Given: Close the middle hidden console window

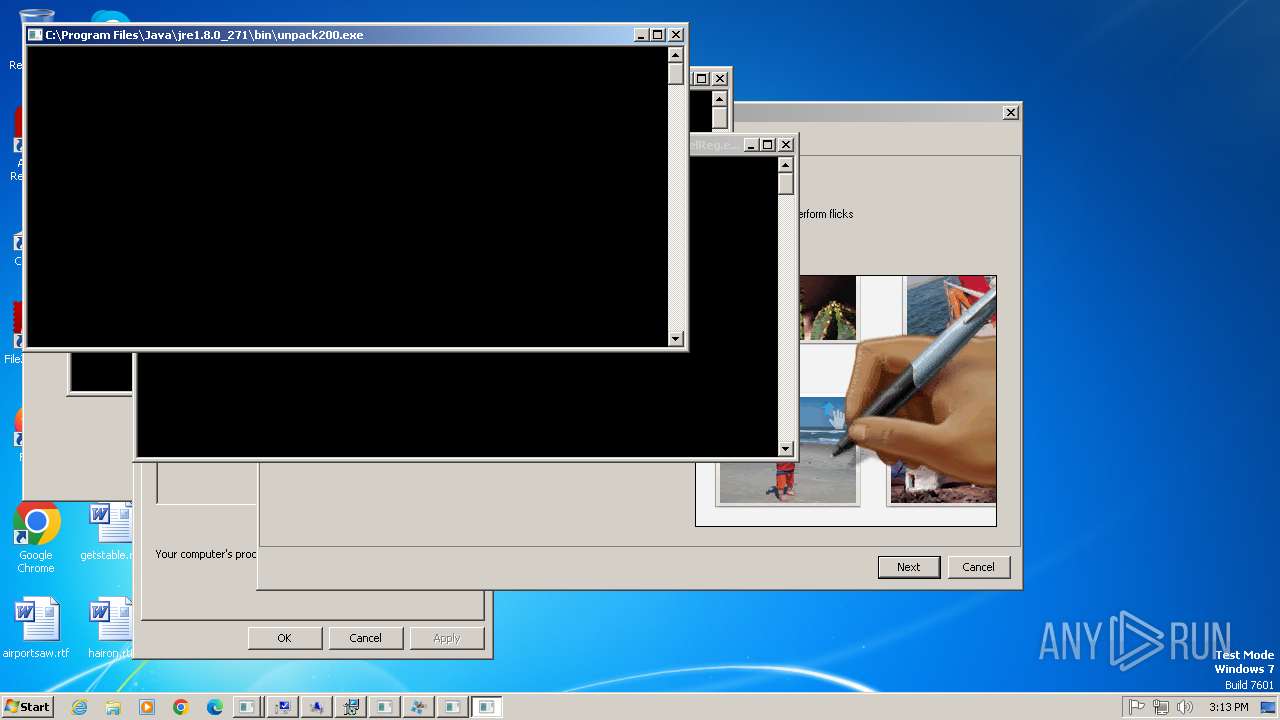Looking at the screenshot, I should [720, 78].
